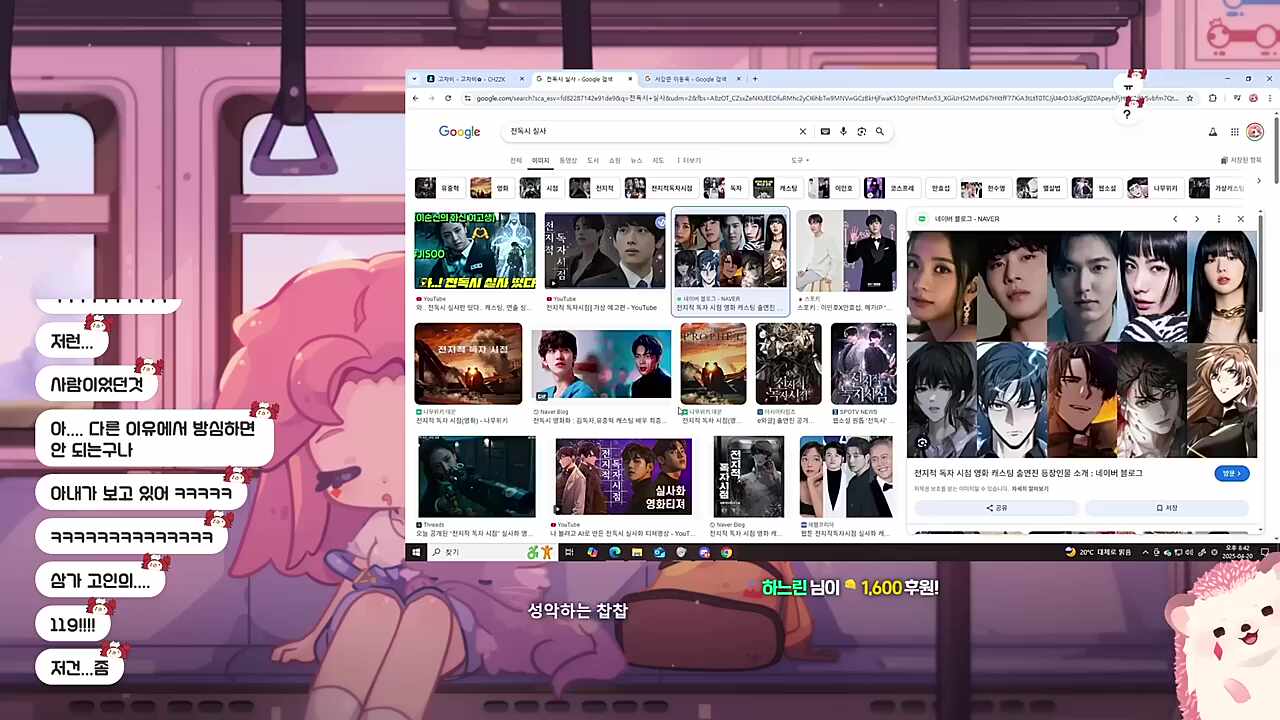Screen dimensions: 1280x720
Task: Open the 저장된 항목 saved items link
Action: (x=1241, y=160)
